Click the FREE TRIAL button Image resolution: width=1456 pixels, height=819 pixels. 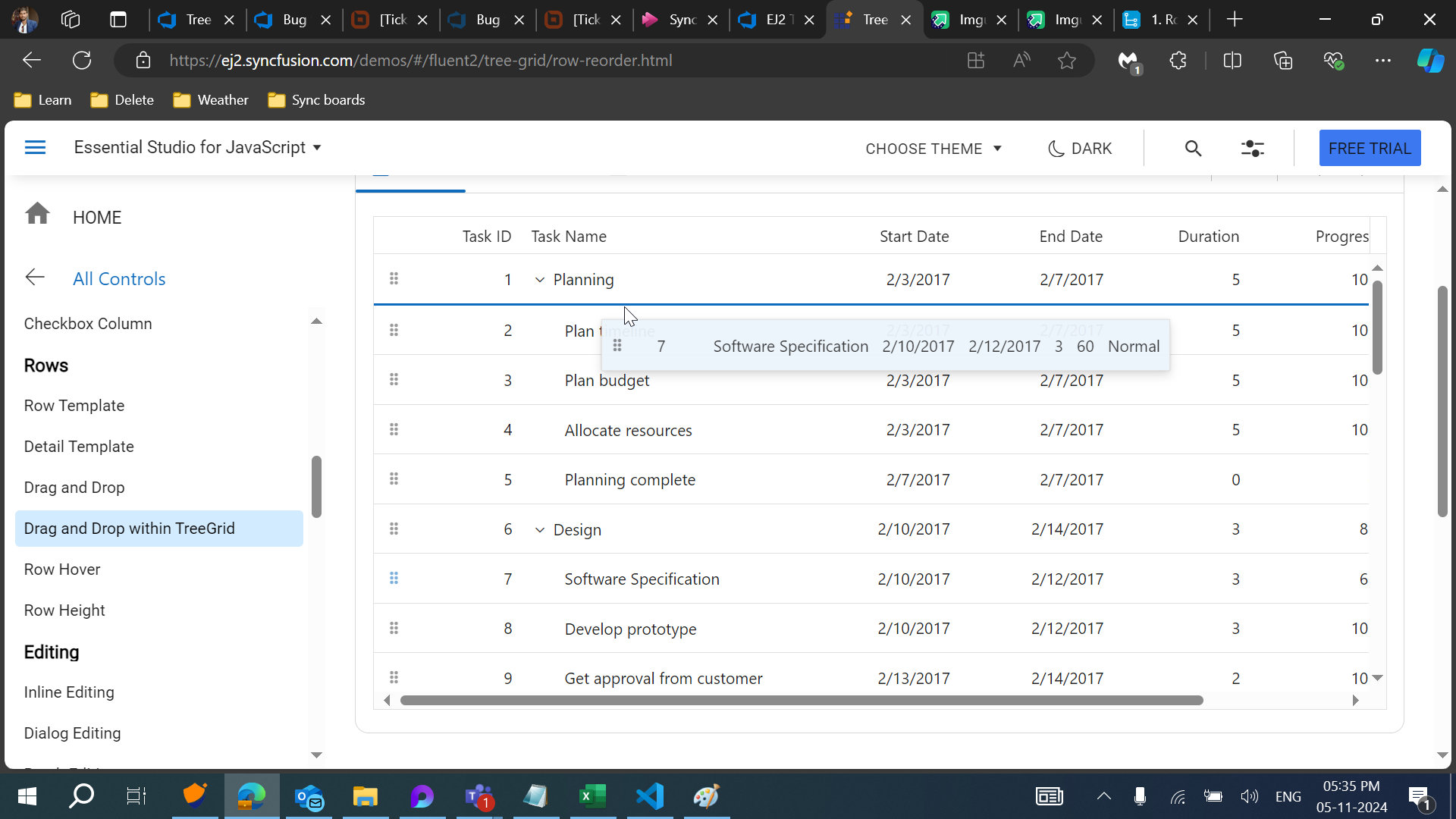coord(1369,149)
